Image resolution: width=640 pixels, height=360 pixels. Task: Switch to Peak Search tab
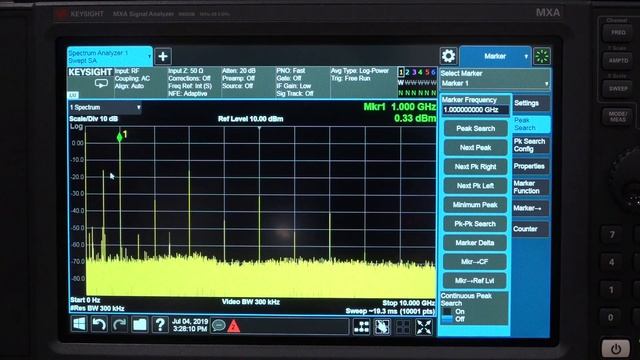click(x=531, y=124)
